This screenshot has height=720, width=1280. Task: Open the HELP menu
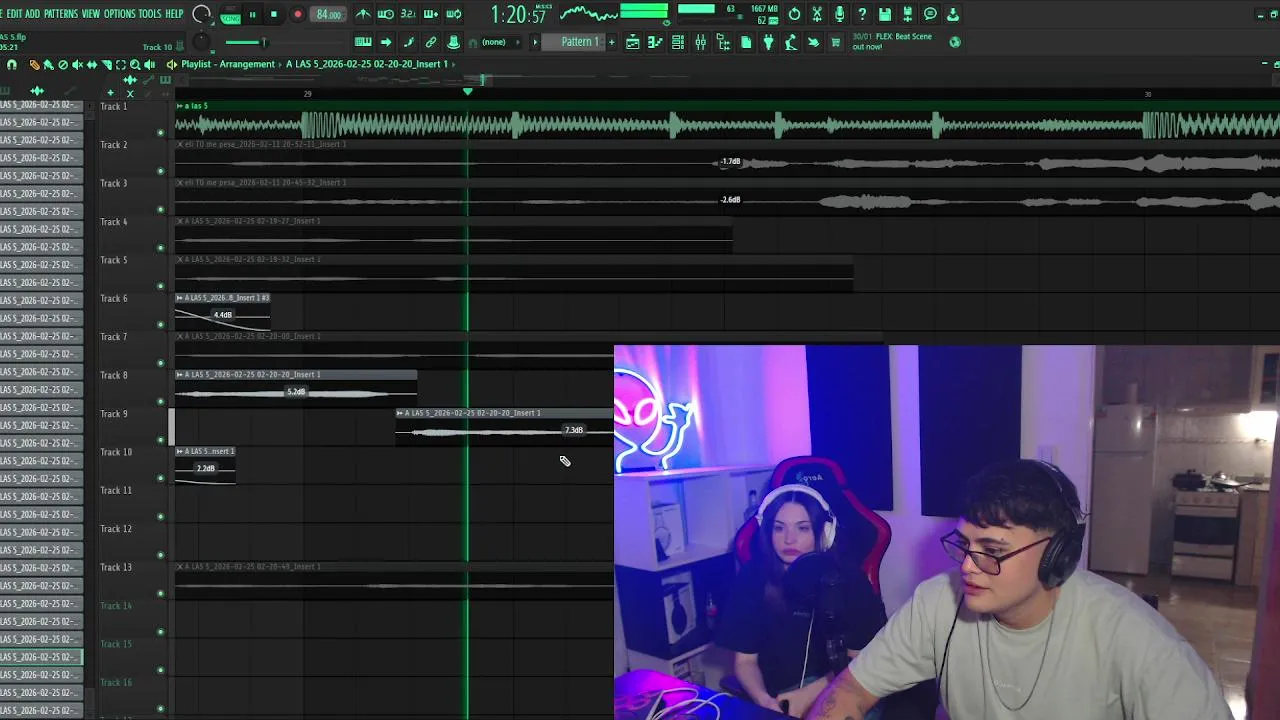point(174,14)
